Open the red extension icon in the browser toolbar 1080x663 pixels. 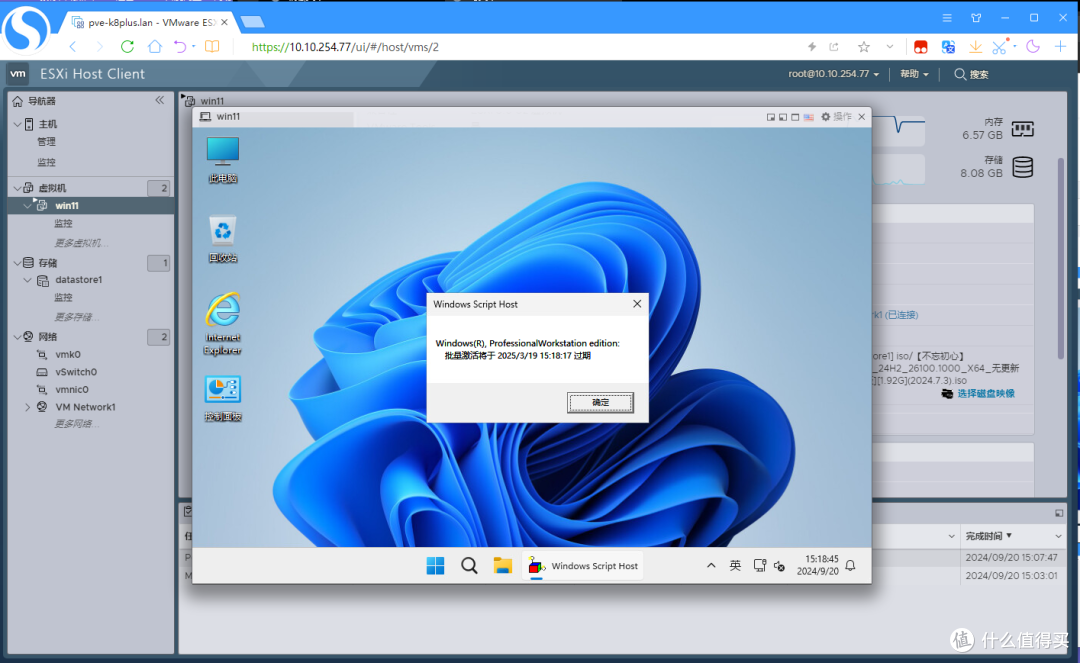click(x=920, y=47)
